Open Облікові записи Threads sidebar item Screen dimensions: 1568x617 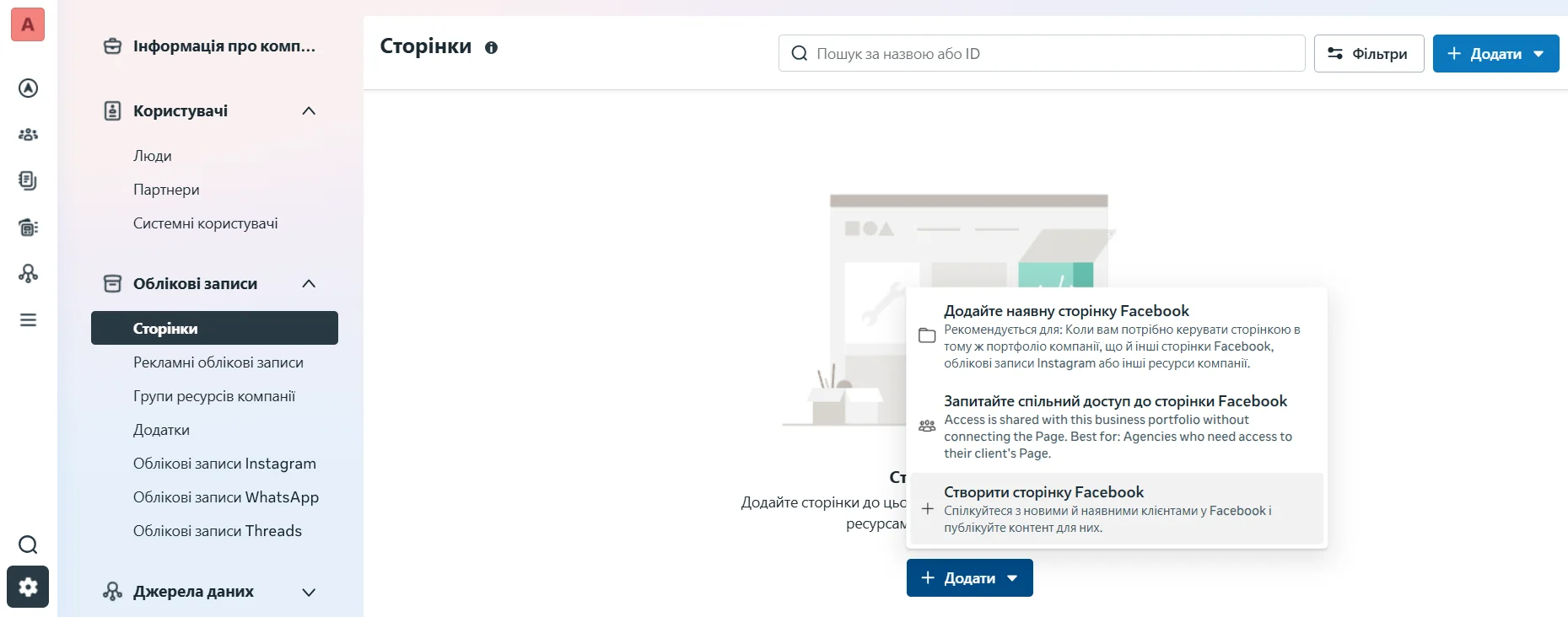217,531
